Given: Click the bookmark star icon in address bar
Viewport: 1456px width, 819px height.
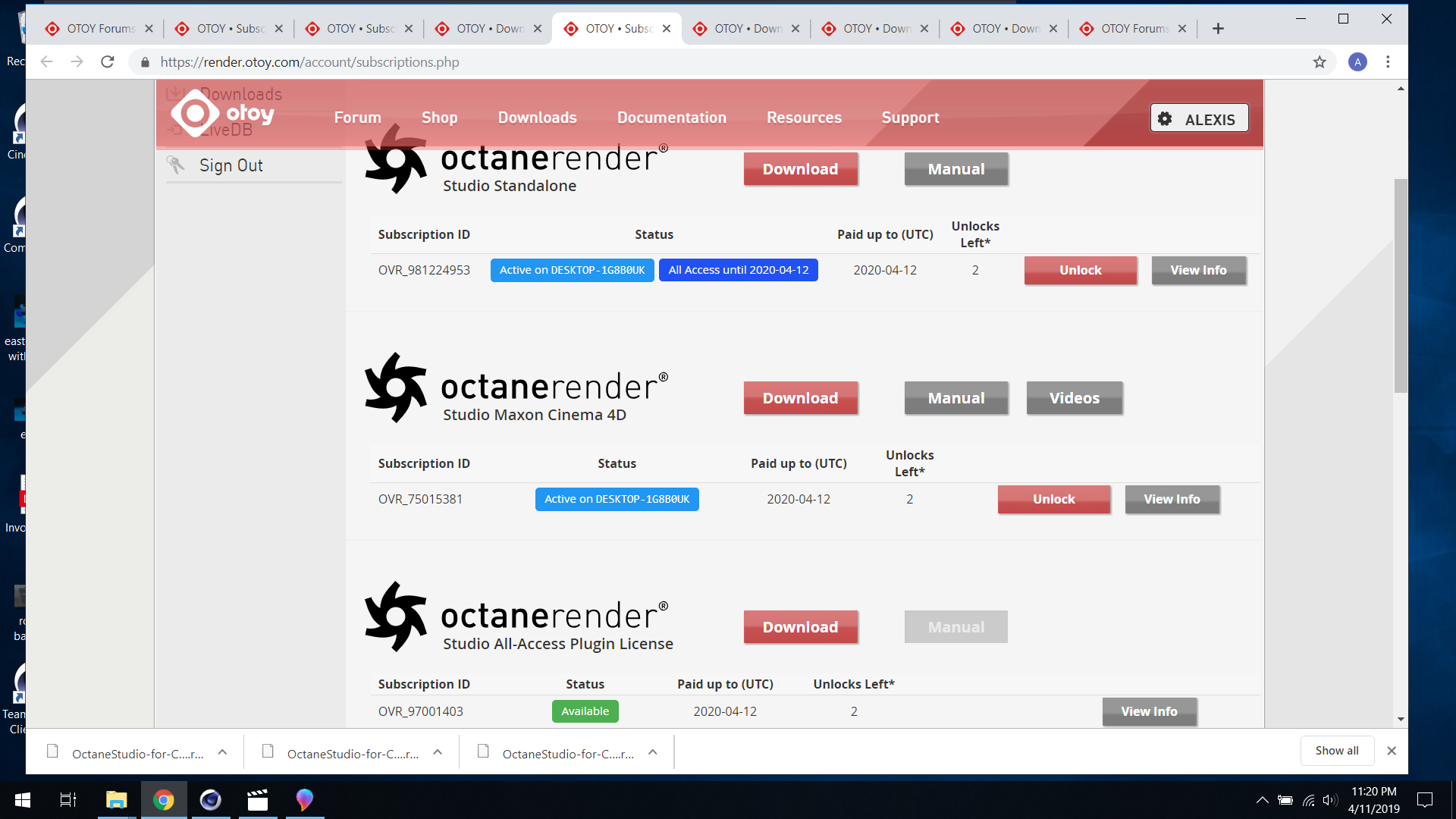Looking at the screenshot, I should coord(1319,62).
